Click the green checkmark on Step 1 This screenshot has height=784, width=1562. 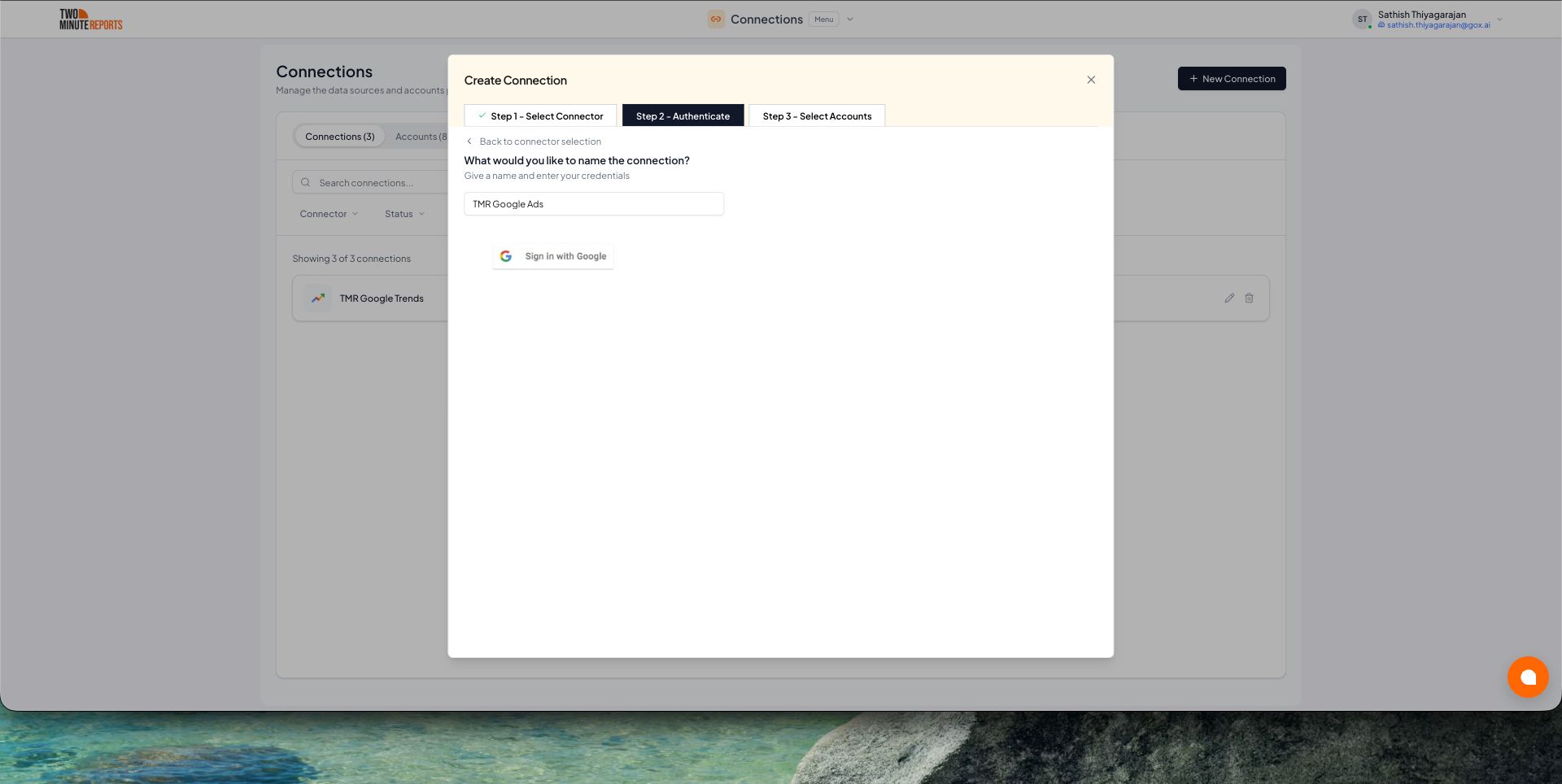point(482,115)
